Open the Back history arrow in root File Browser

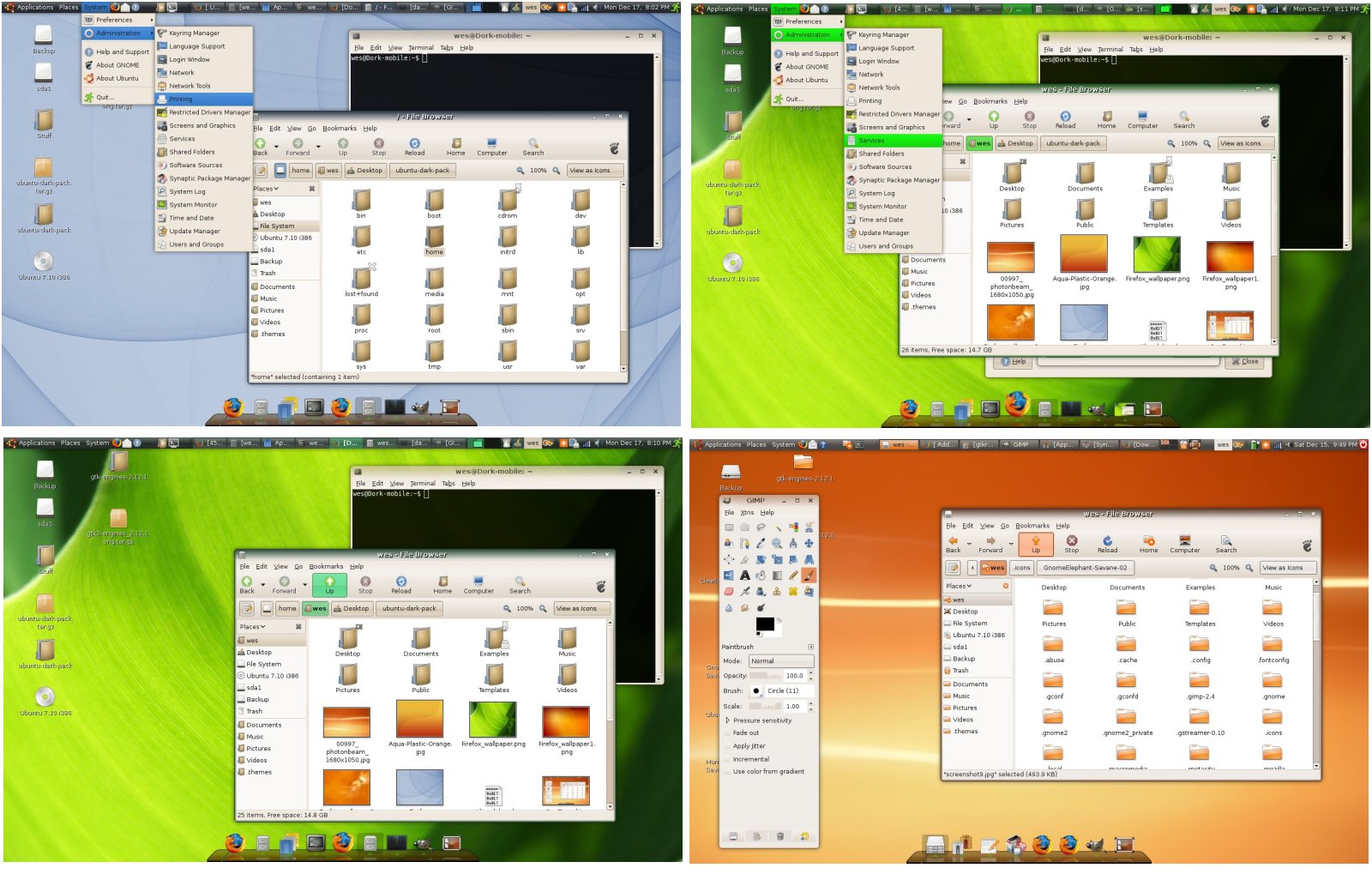click(x=276, y=147)
